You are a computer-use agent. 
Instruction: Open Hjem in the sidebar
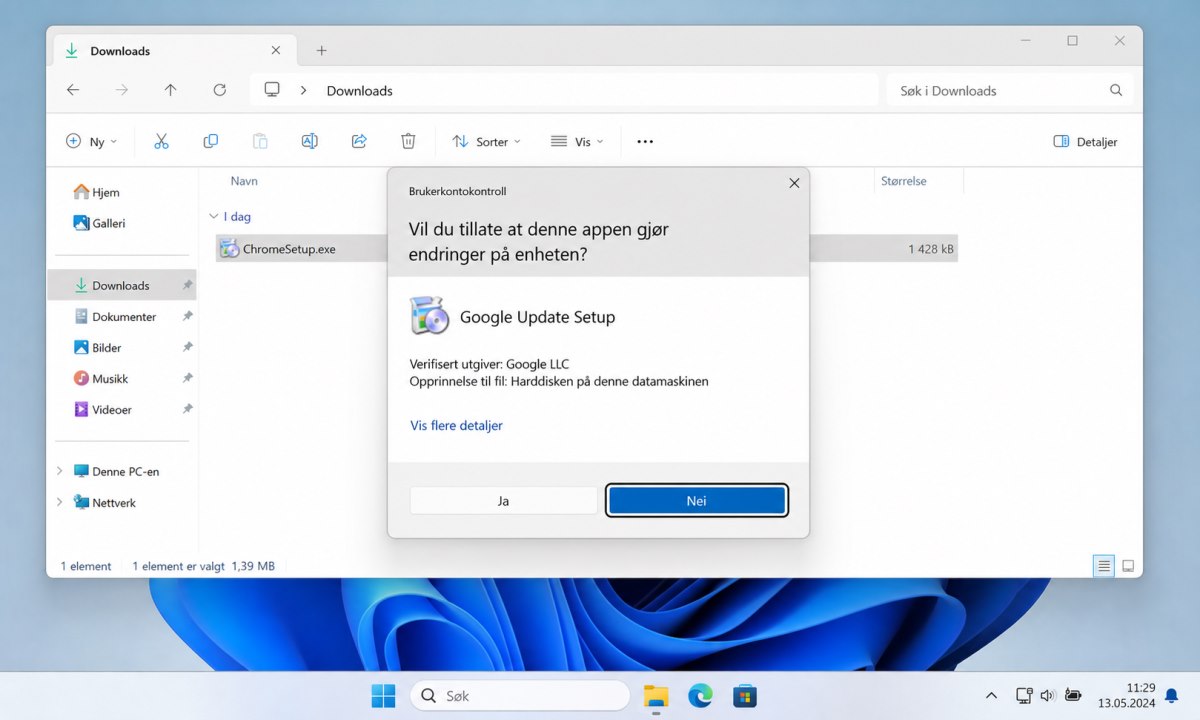coord(97,192)
